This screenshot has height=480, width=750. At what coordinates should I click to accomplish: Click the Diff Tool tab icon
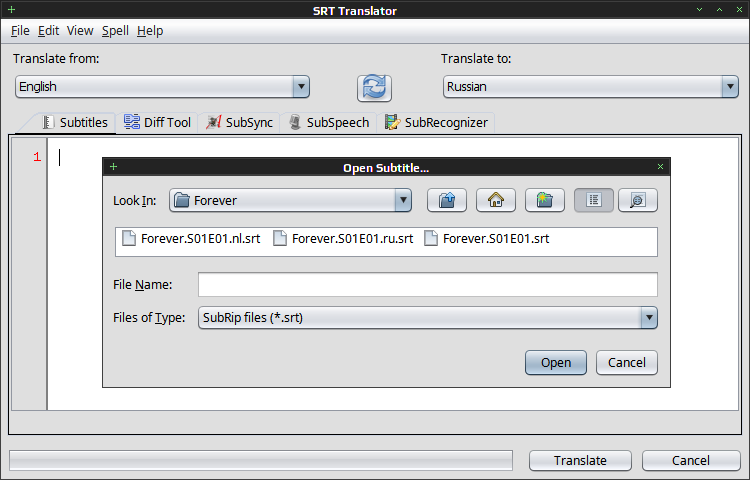tap(132, 122)
